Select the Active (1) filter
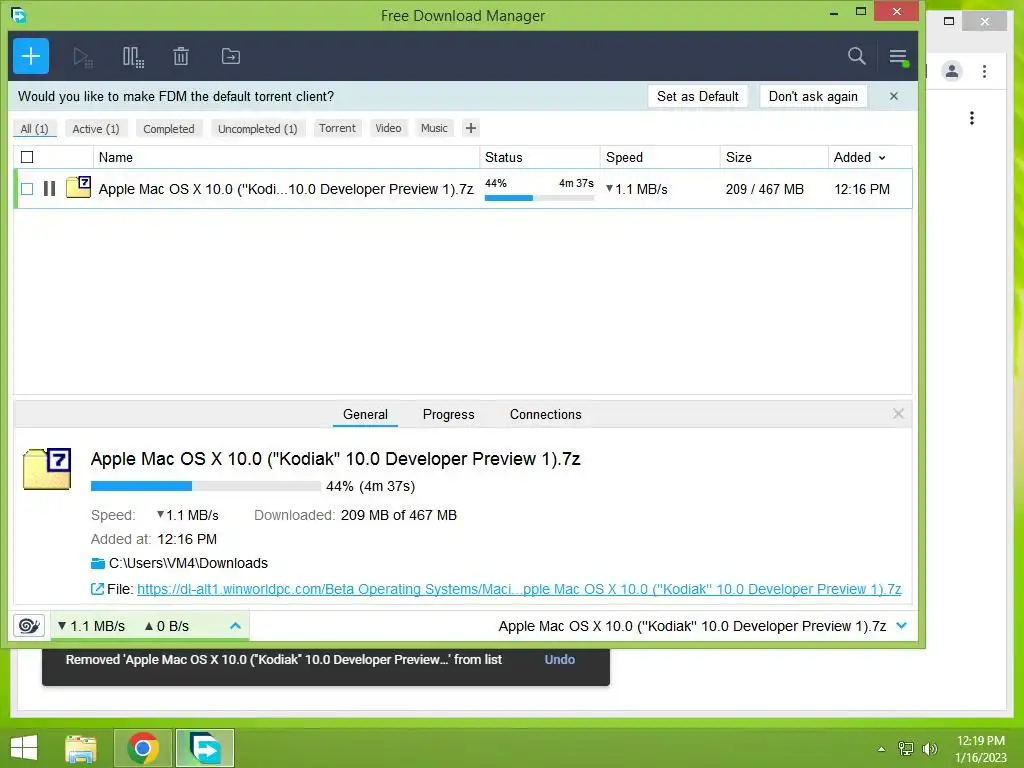 coord(96,129)
